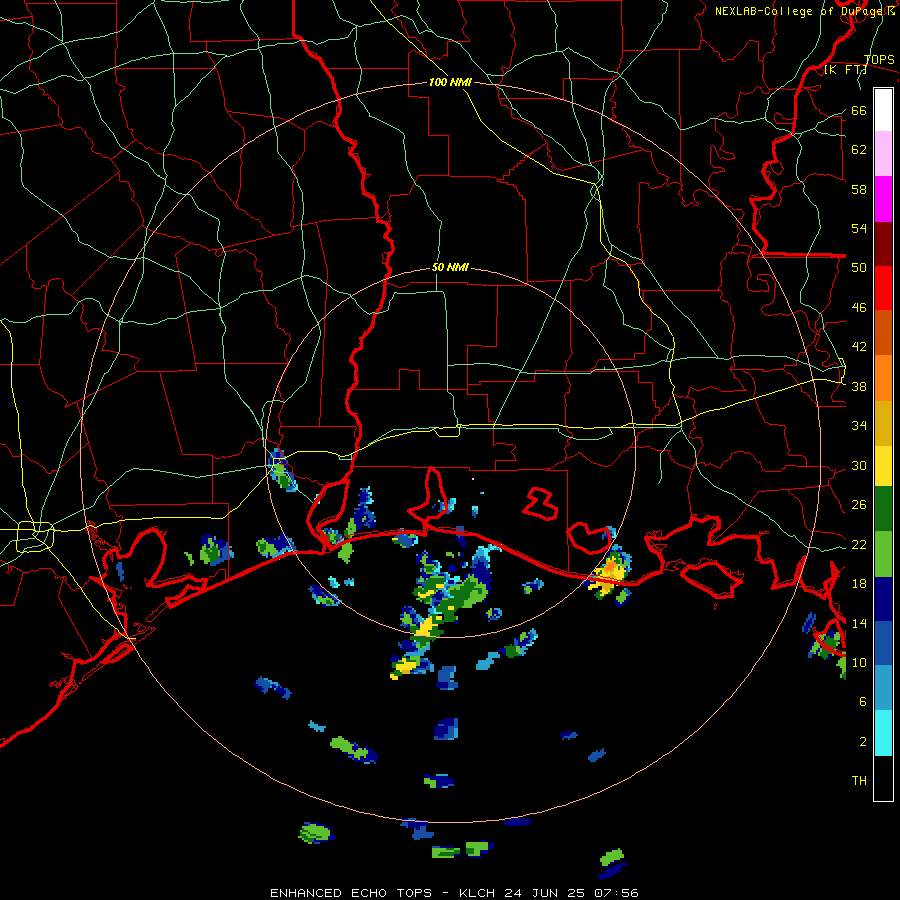The width and height of the screenshot is (900, 900).
Task: Select the legend value 42
Action: [x=859, y=347]
